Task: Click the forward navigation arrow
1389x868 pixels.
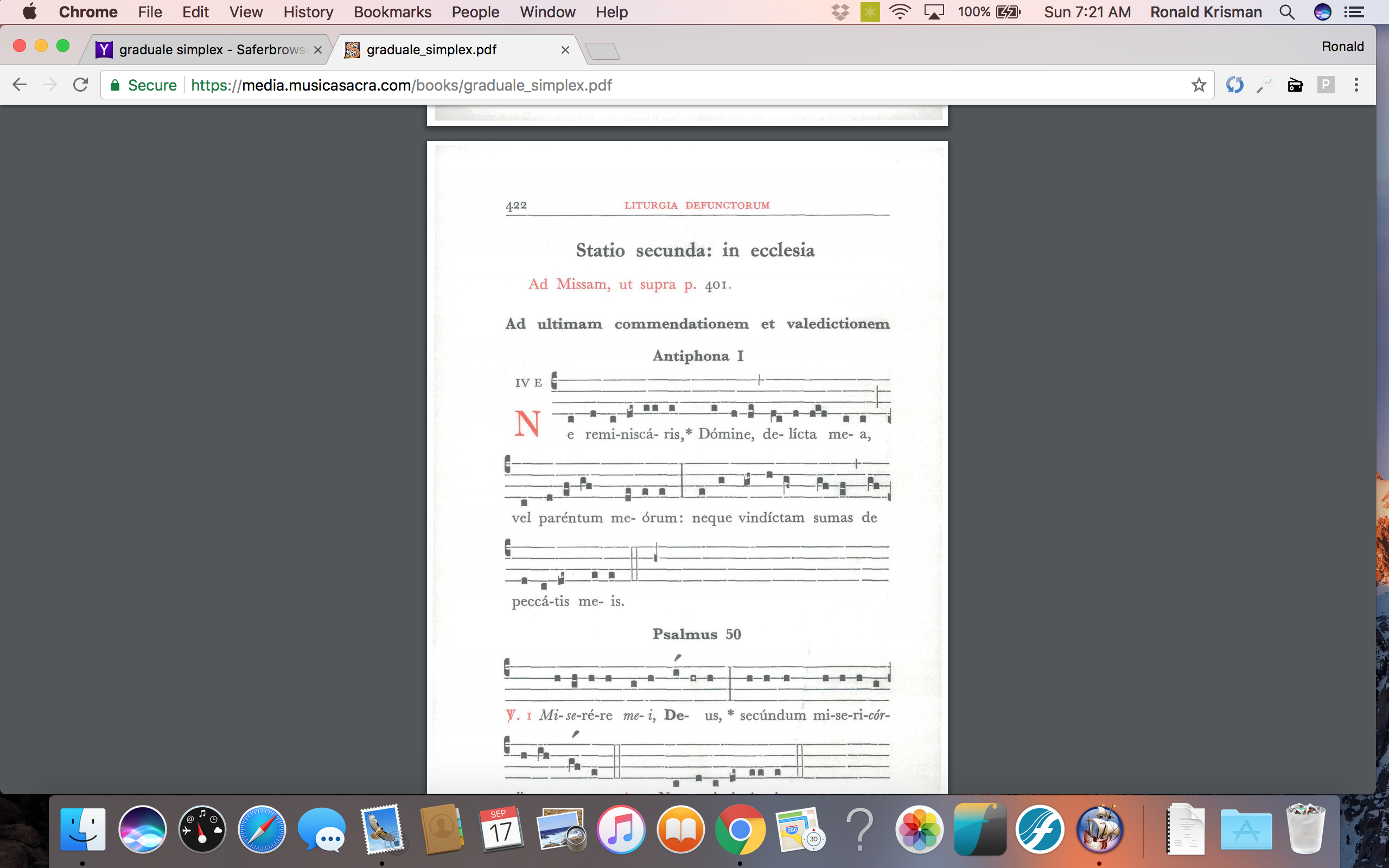Action: (50, 85)
